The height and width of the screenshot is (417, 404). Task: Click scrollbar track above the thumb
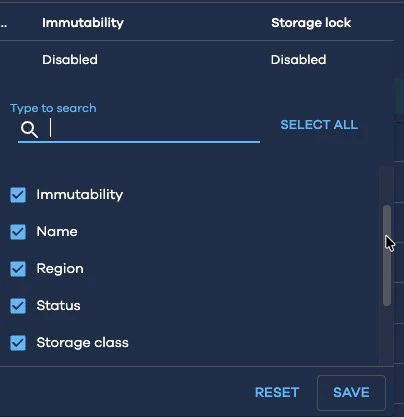387,186
